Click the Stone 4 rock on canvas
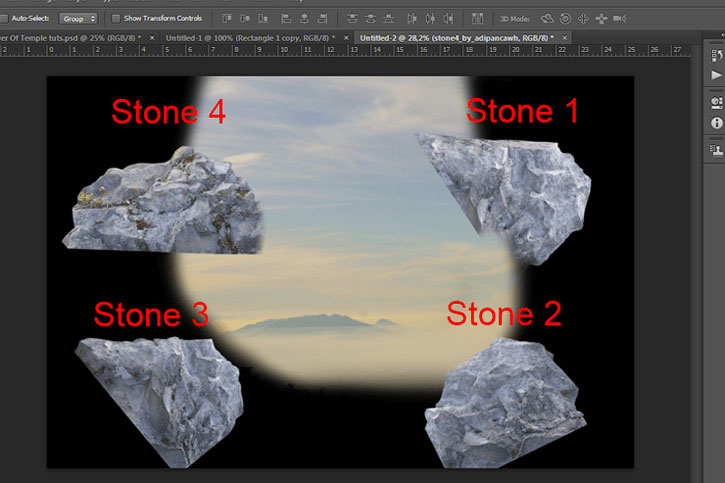 (164, 203)
